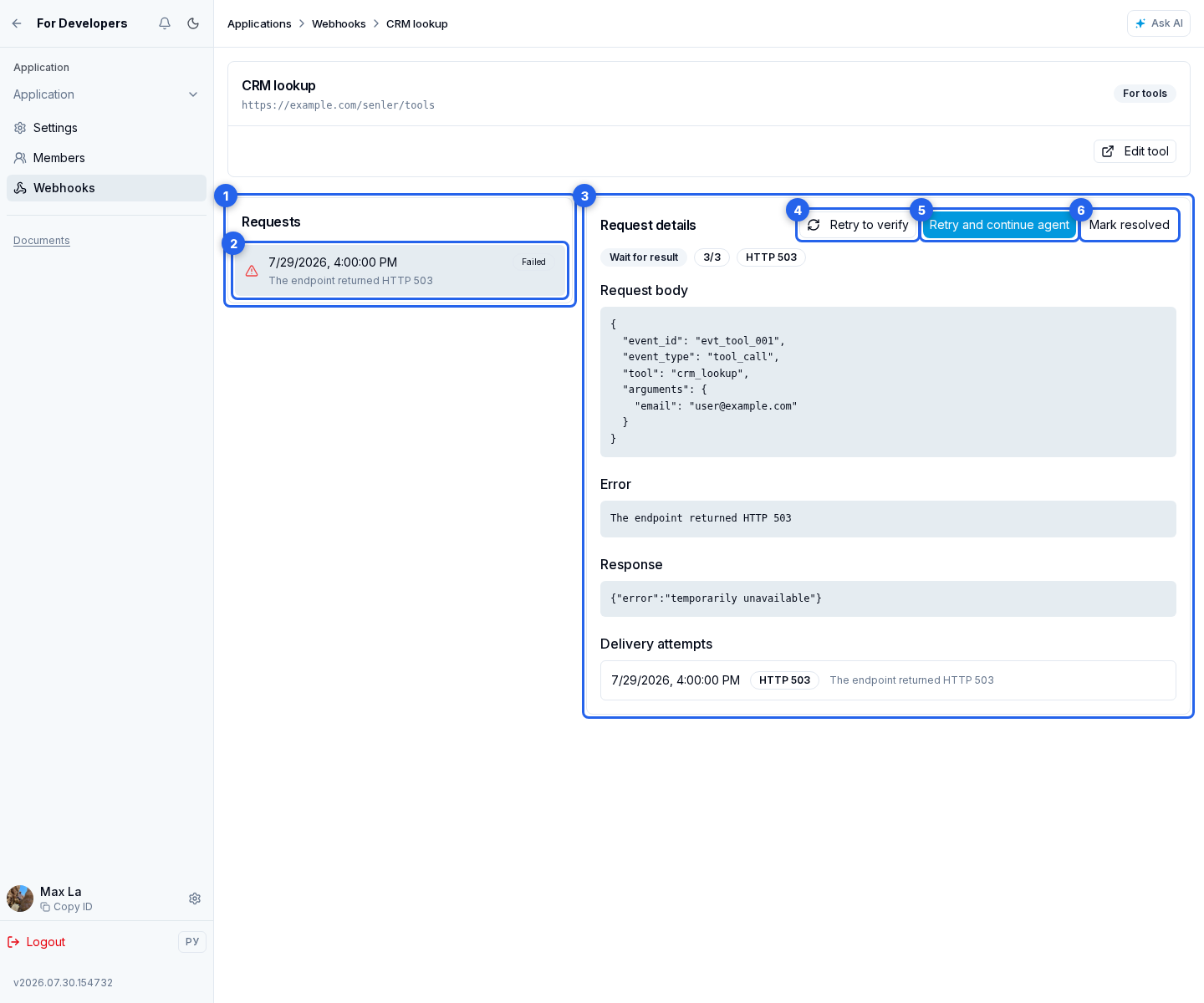Open the Ask AI assistant
The height and width of the screenshot is (1003, 1204).
(1159, 23)
